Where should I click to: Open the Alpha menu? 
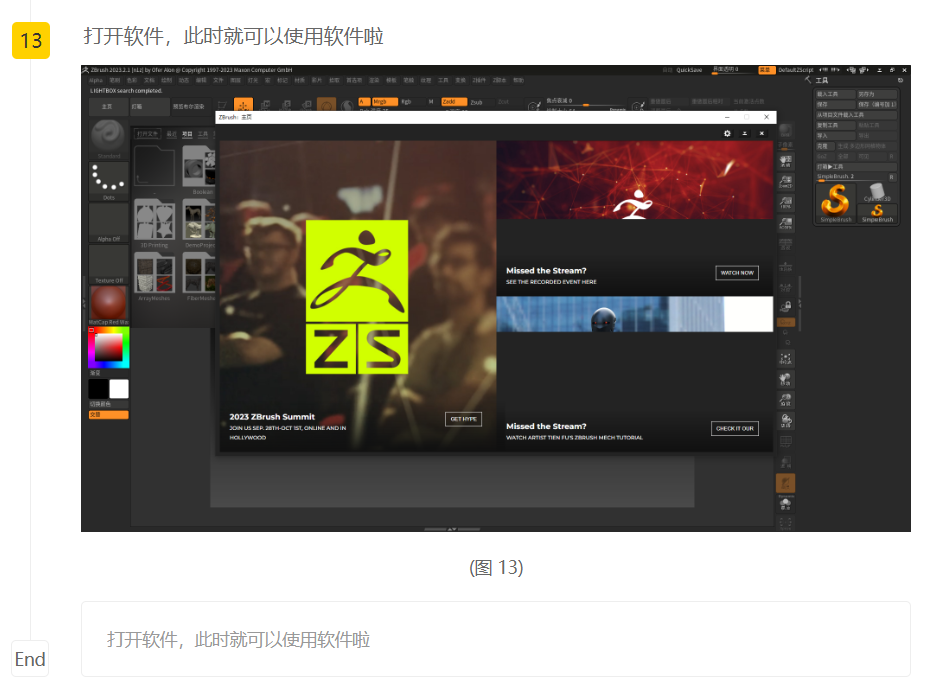(x=95, y=80)
